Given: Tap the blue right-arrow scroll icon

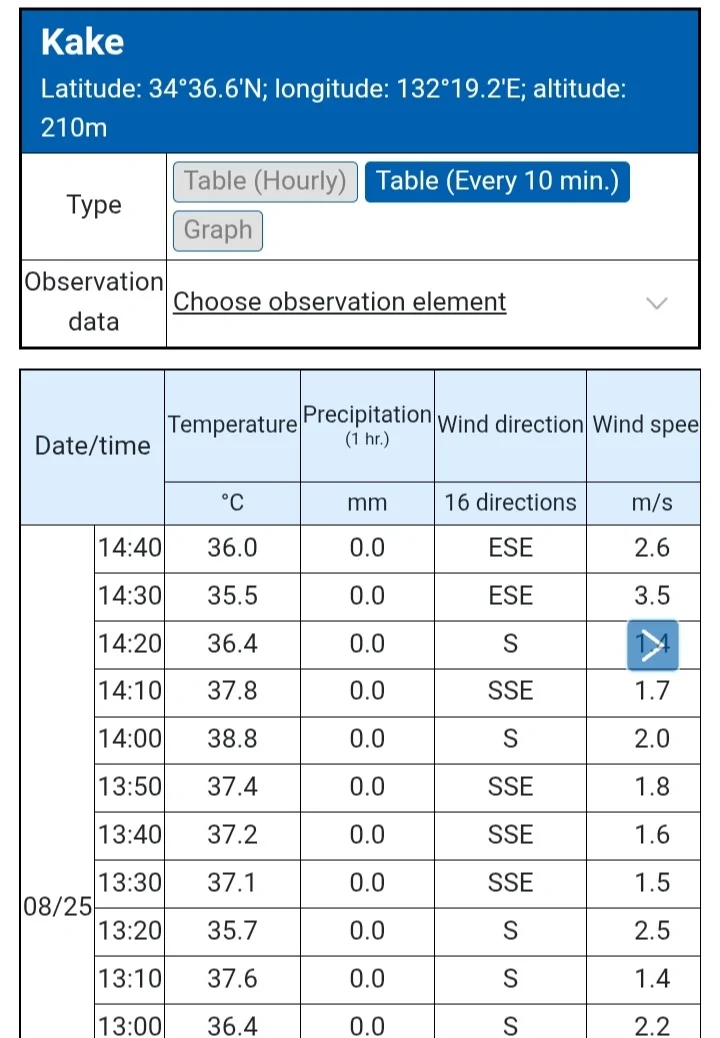Looking at the screenshot, I should (652, 645).
